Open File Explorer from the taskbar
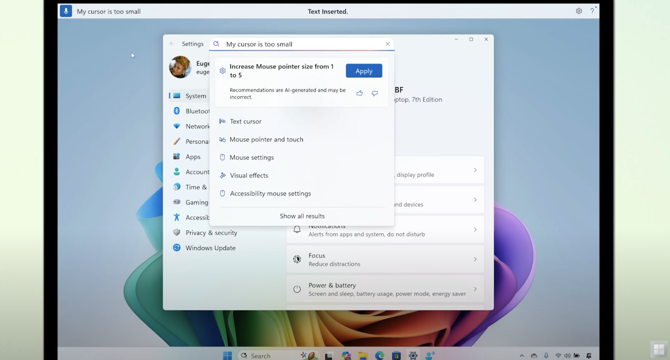This screenshot has height=360, width=670. click(363, 355)
